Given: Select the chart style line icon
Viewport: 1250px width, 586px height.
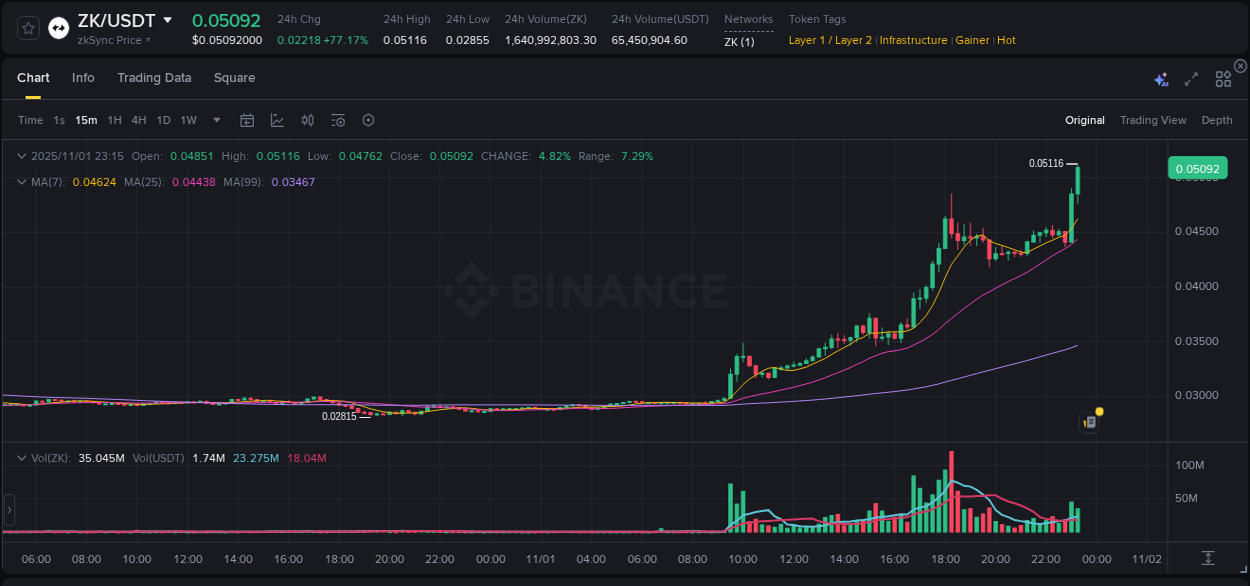Looking at the screenshot, I should (x=277, y=120).
